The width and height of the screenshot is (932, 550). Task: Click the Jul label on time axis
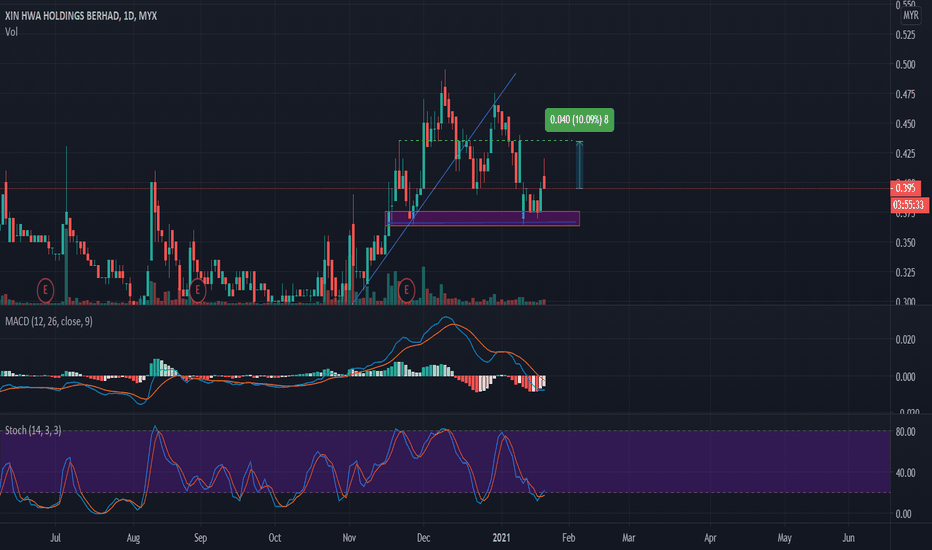(x=55, y=538)
